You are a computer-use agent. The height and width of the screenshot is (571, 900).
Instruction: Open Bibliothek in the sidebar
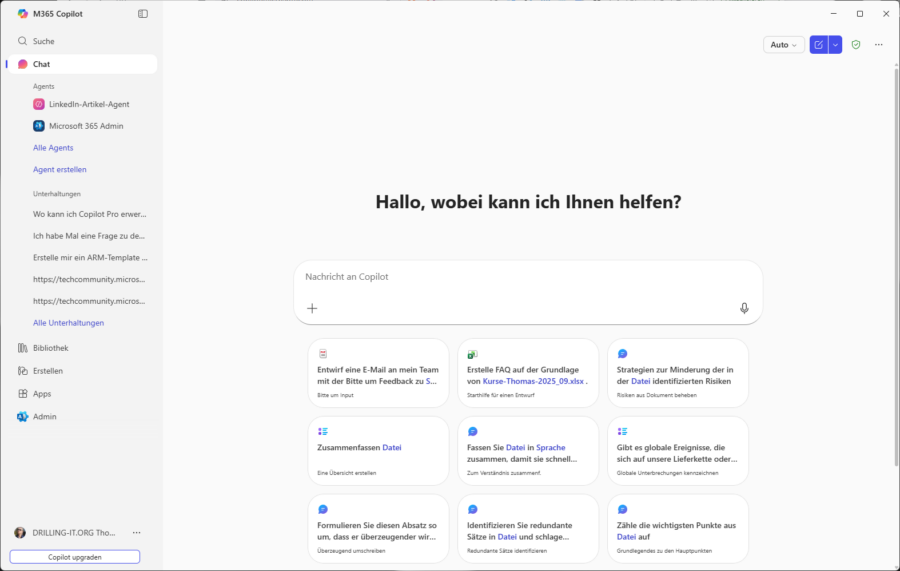point(50,348)
